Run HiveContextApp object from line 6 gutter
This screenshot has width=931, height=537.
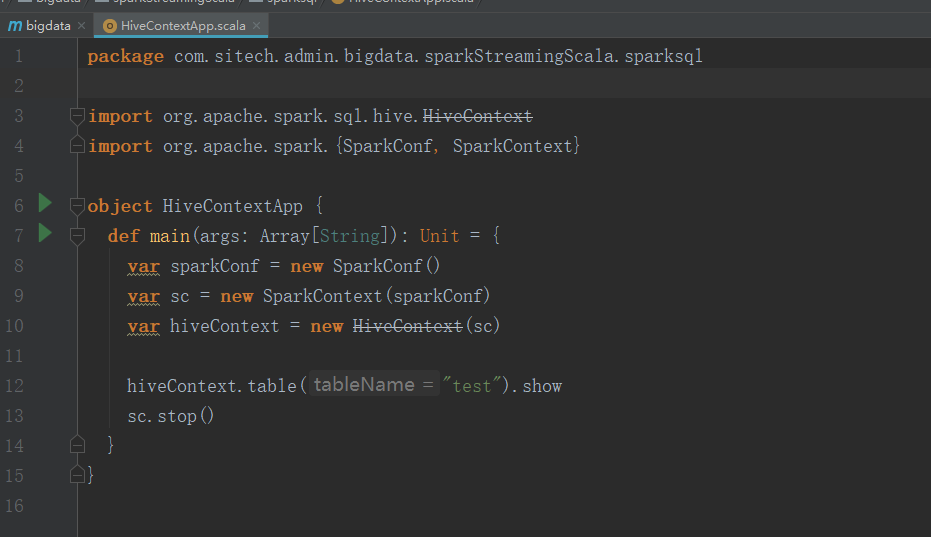45,203
